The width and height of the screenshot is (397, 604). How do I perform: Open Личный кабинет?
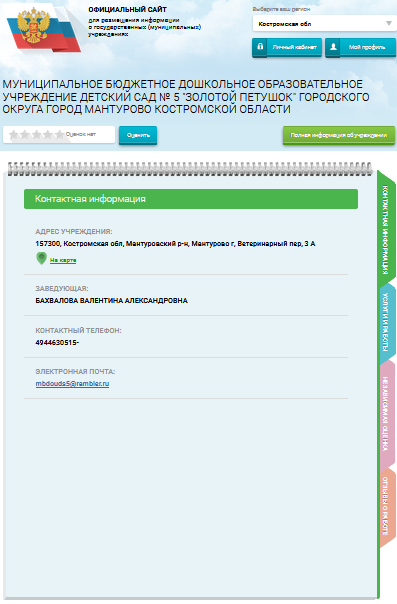coord(287,47)
